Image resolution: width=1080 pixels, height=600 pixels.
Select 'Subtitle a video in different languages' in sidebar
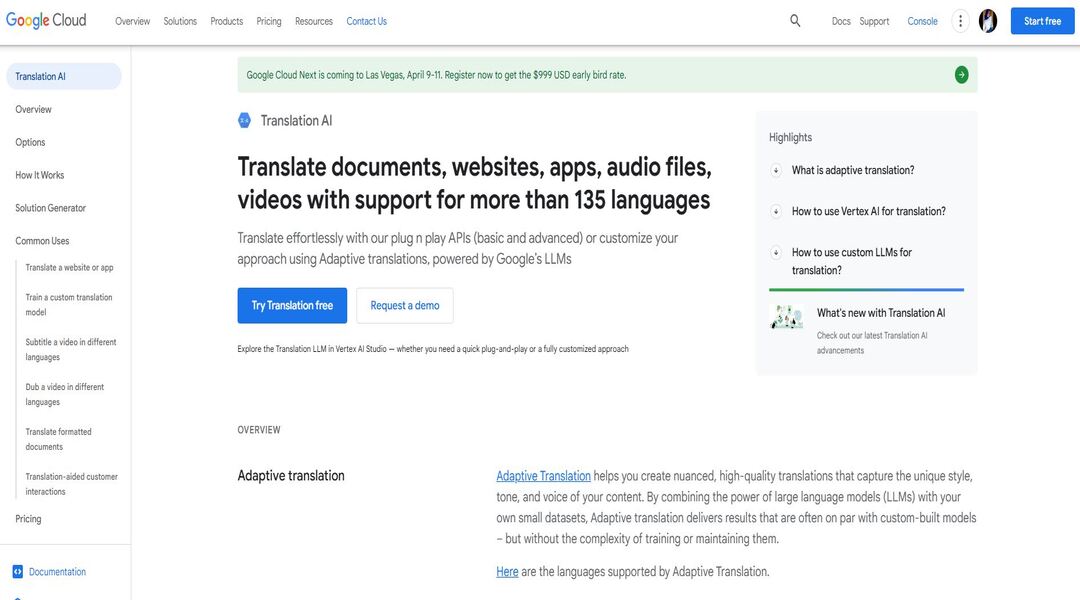pos(71,348)
